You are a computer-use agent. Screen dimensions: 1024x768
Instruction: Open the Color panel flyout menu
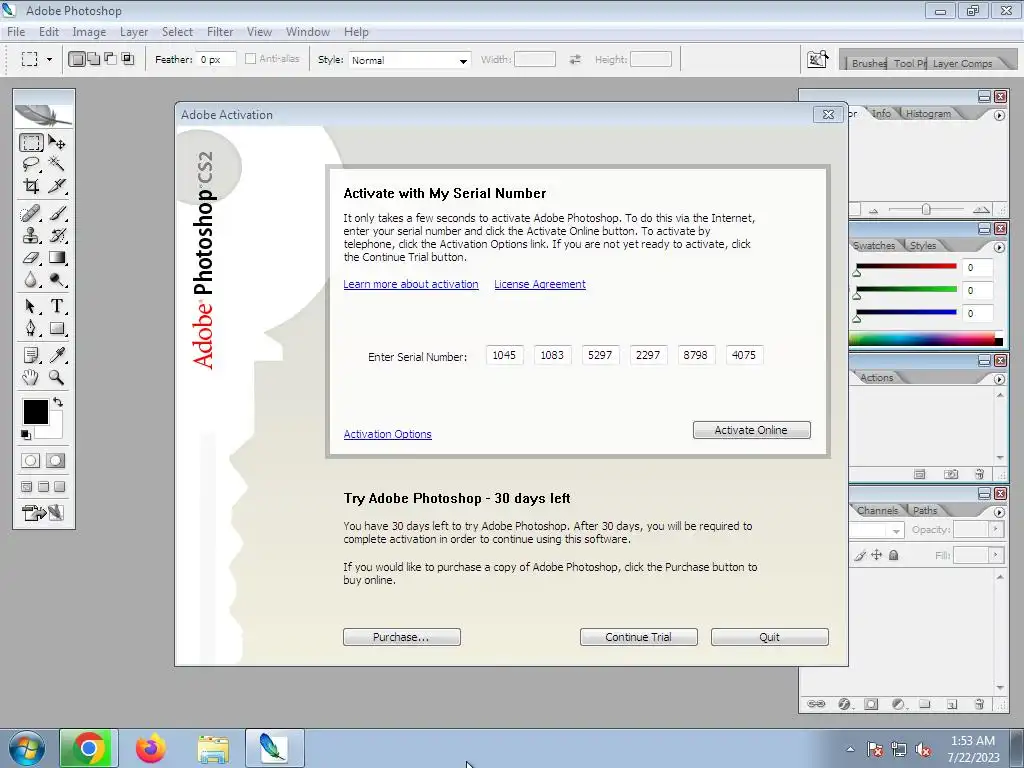pyautogui.click(x=999, y=116)
